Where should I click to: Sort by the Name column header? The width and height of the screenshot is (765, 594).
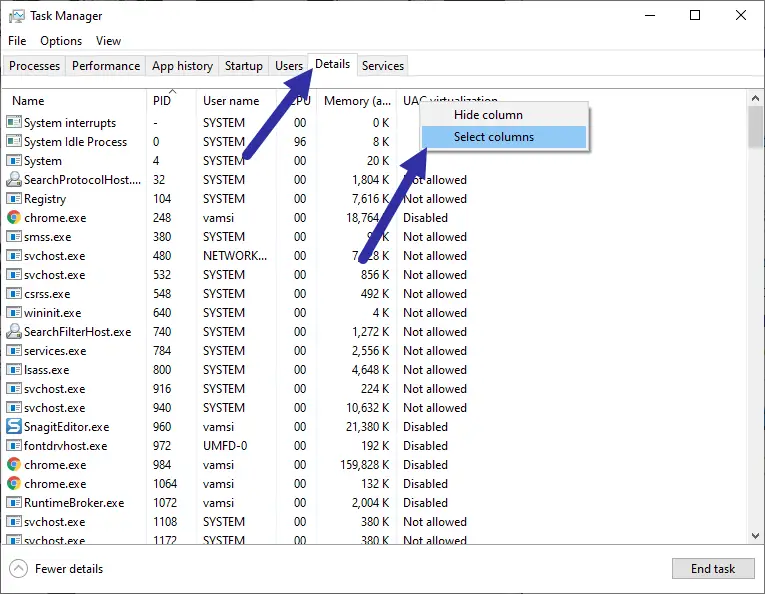coord(75,101)
